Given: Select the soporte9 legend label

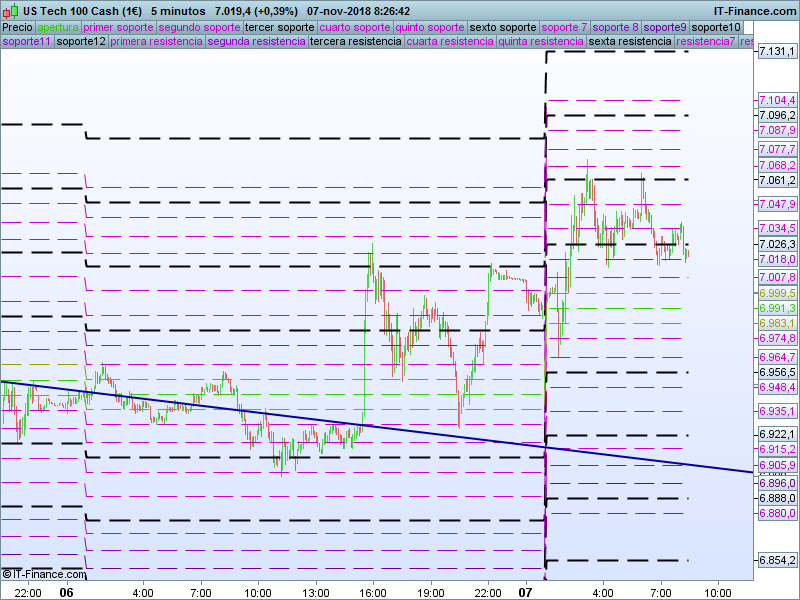Looking at the screenshot, I should click(x=665, y=27).
